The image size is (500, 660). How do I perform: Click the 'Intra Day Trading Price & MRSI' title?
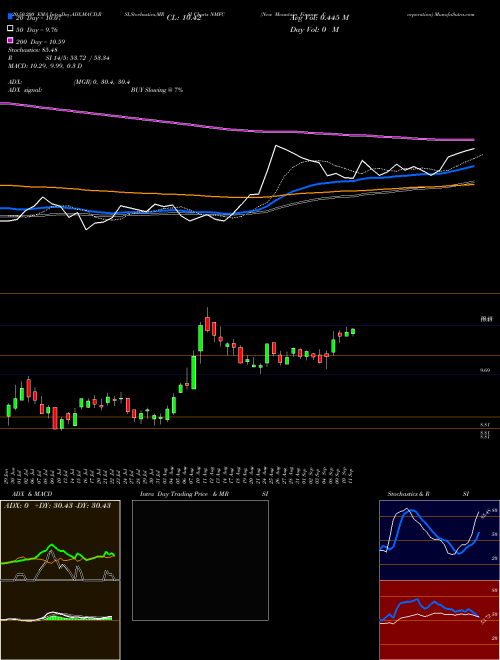(204, 494)
